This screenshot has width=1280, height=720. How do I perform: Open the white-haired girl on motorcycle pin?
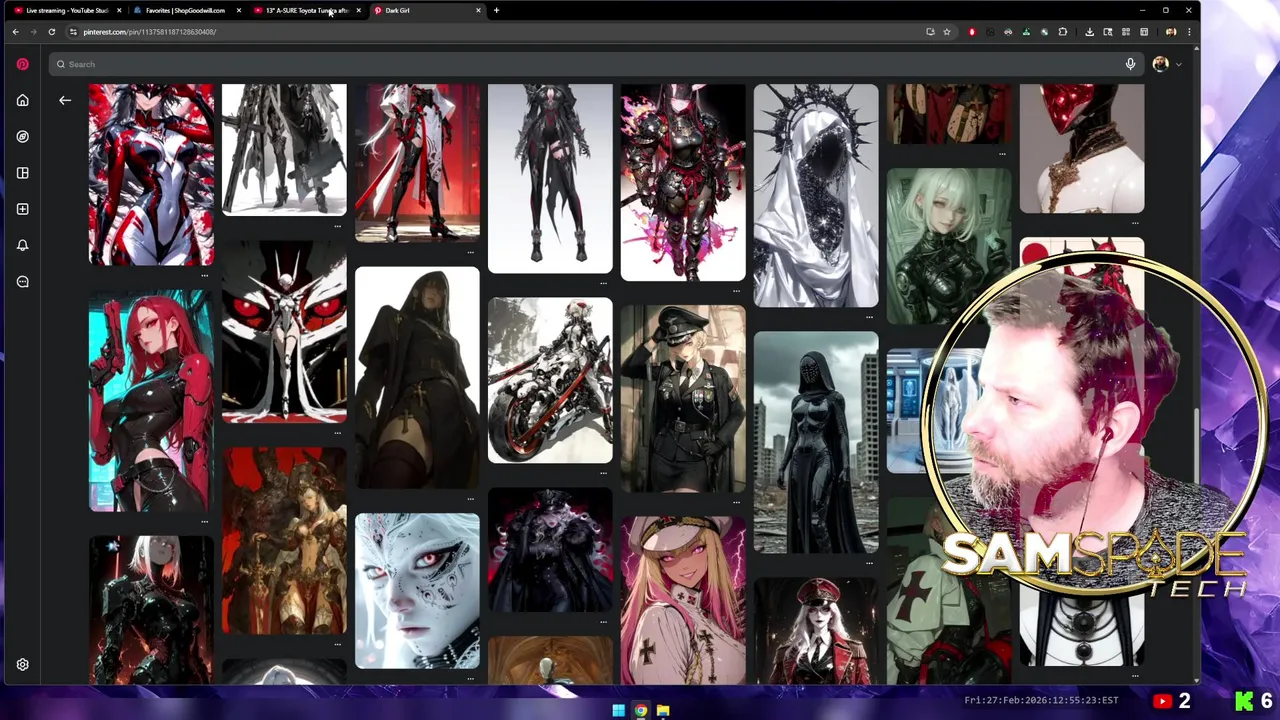[x=550, y=380]
